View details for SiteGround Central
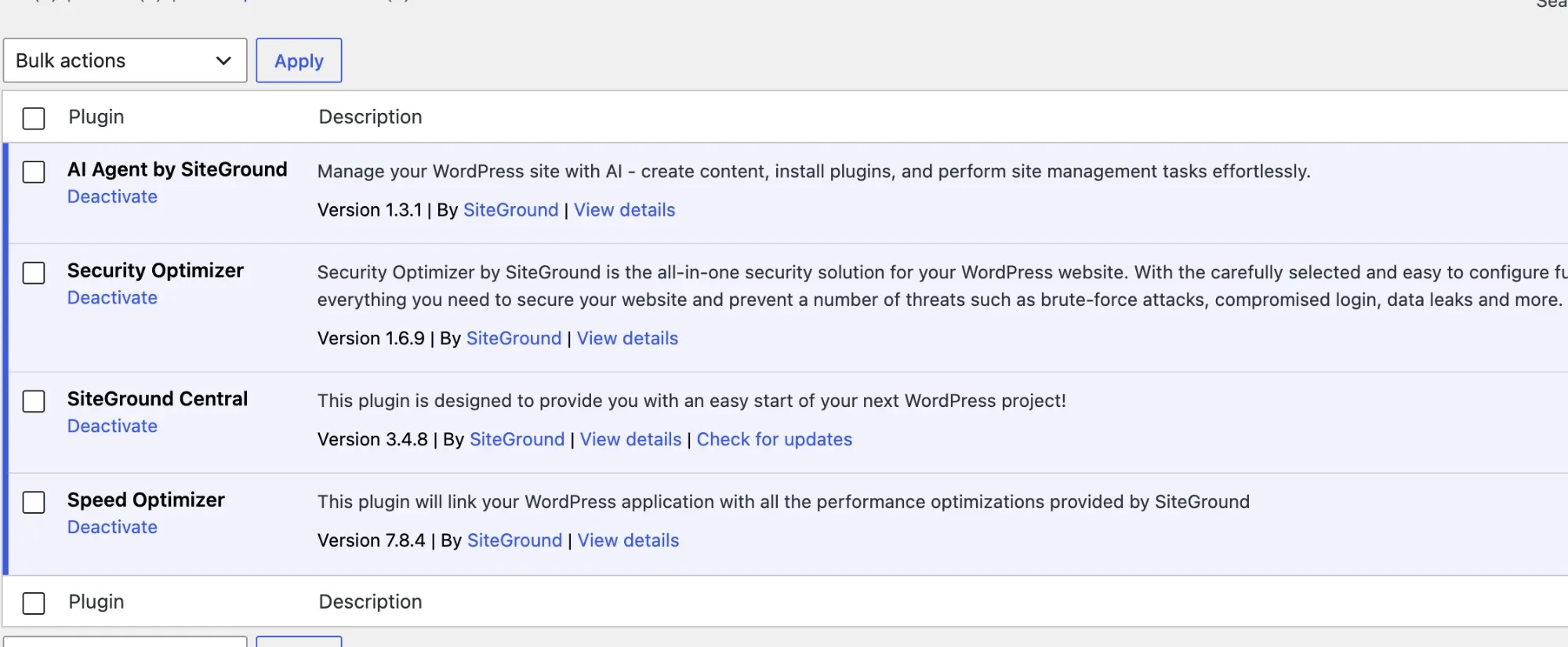 pos(631,439)
